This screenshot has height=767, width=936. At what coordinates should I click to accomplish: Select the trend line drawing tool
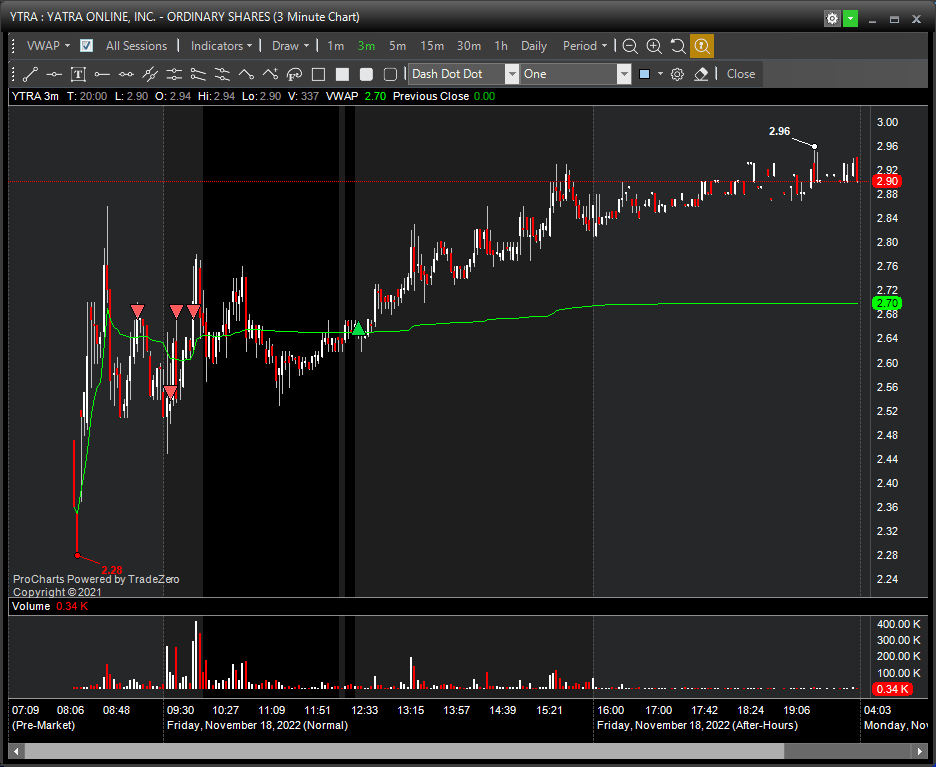30,74
